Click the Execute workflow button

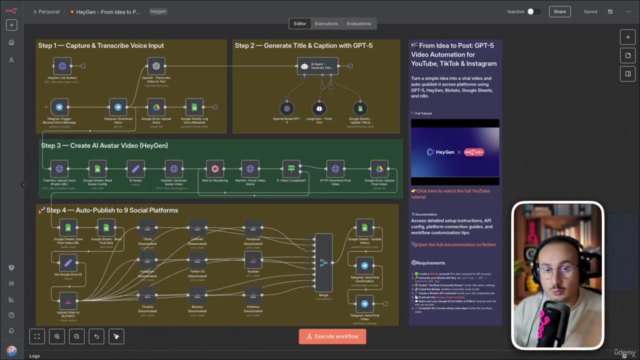click(332, 336)
